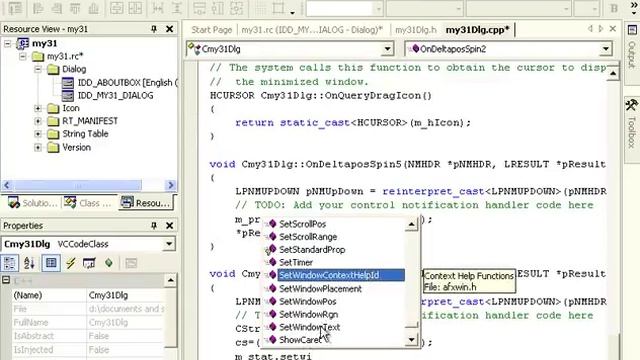This screenshot has height=360, width=640.
Task: Choose SetWindowPlacement from autocomplete list
Action: 320,289
